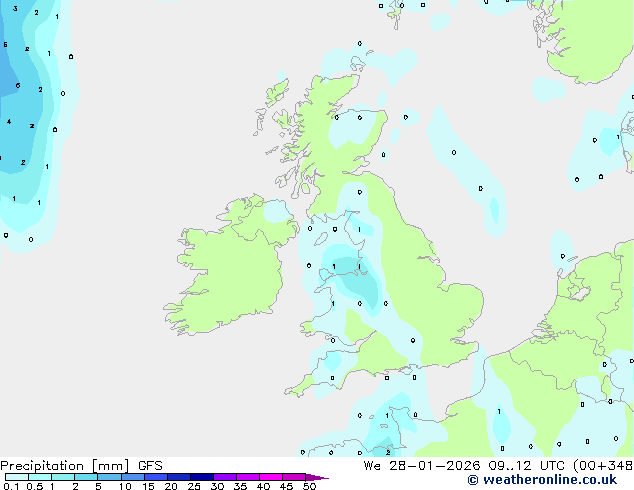Click the "3" precipitation value on the map
Image resolution: width=634 pixels, height=490 pixels.
pos(15,8)
